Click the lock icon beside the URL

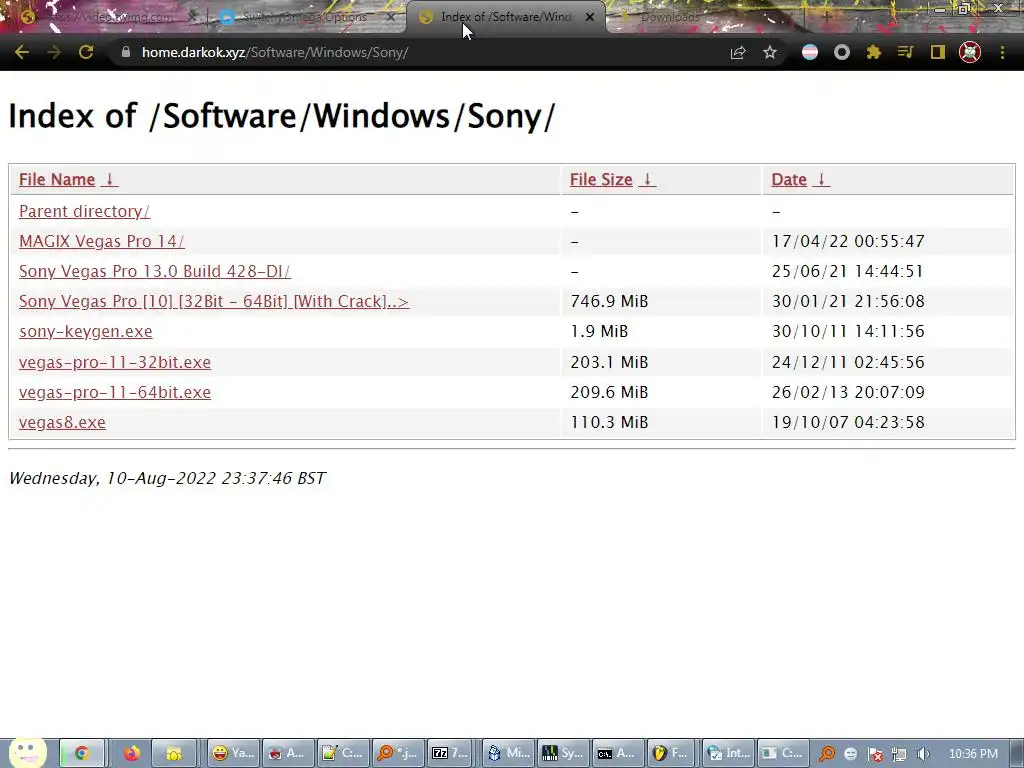coord(126,52)
